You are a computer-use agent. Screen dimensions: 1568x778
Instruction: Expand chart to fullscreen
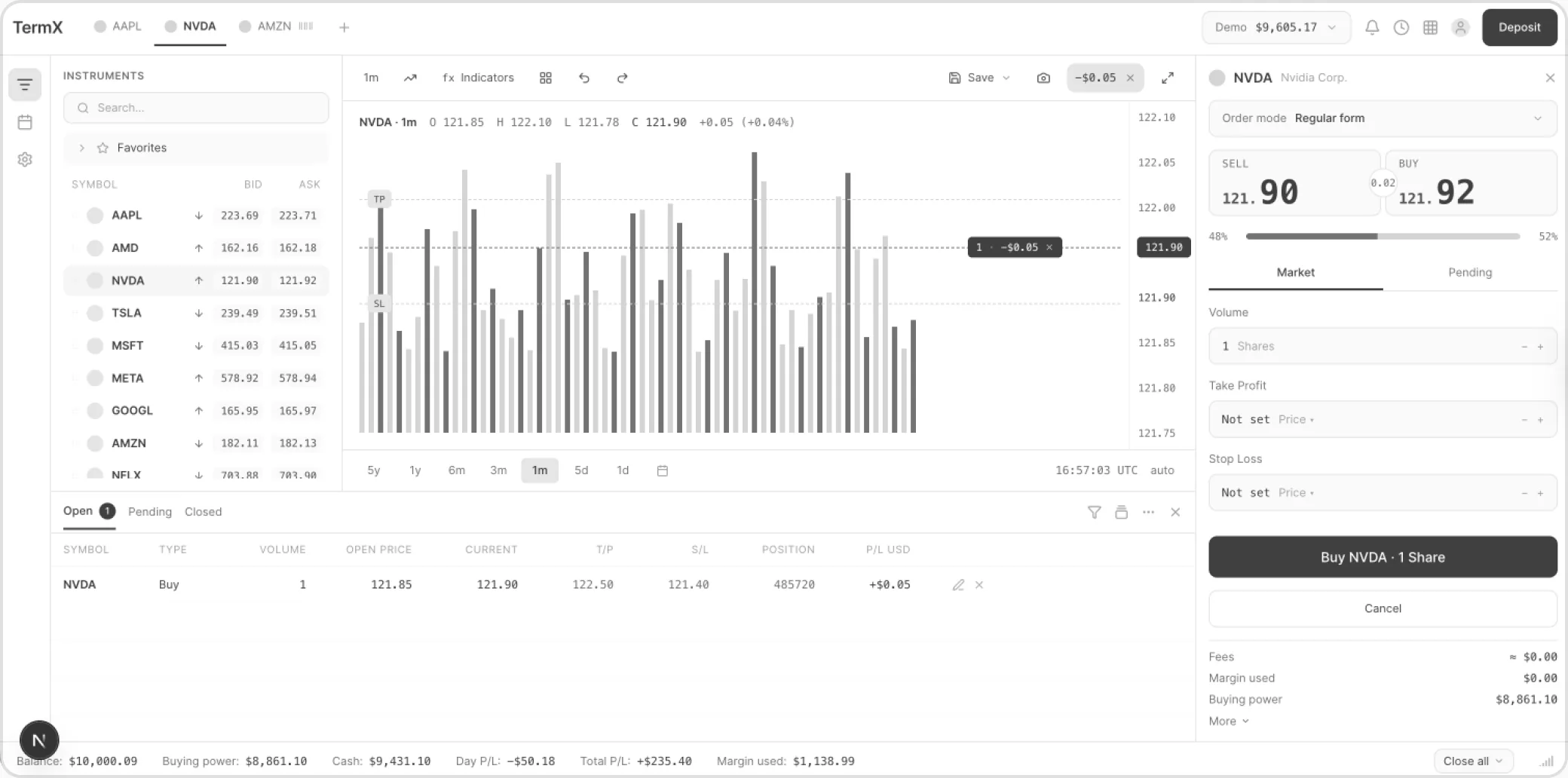tap(1168, 78)
